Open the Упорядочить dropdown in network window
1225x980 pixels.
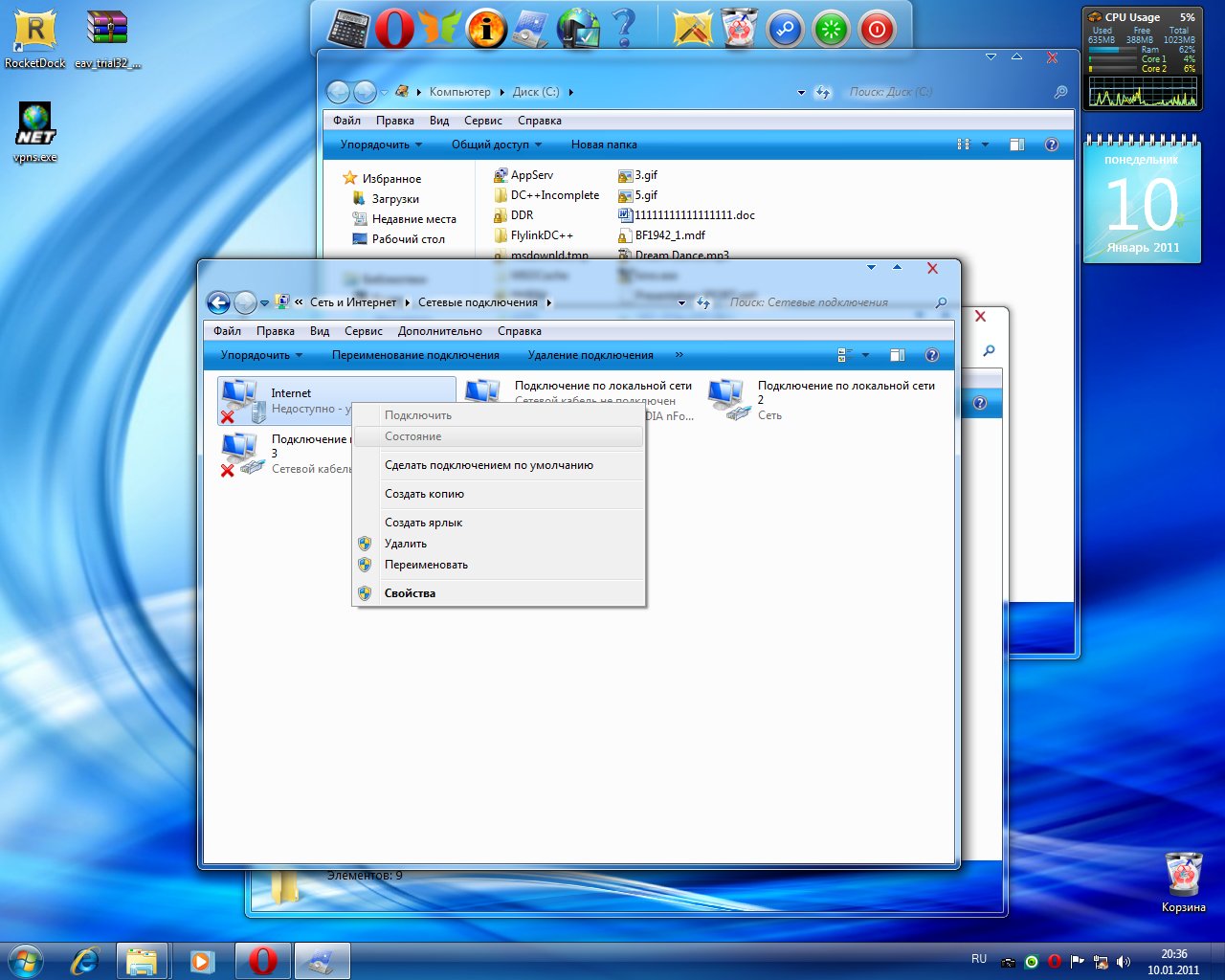260,355
